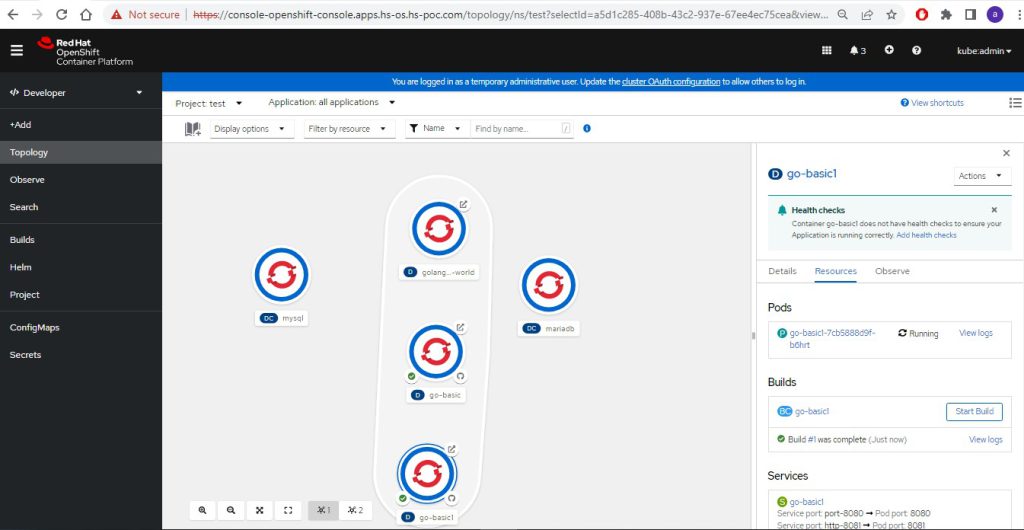Switch to Details tab
1024x530 pixels.
782,271
